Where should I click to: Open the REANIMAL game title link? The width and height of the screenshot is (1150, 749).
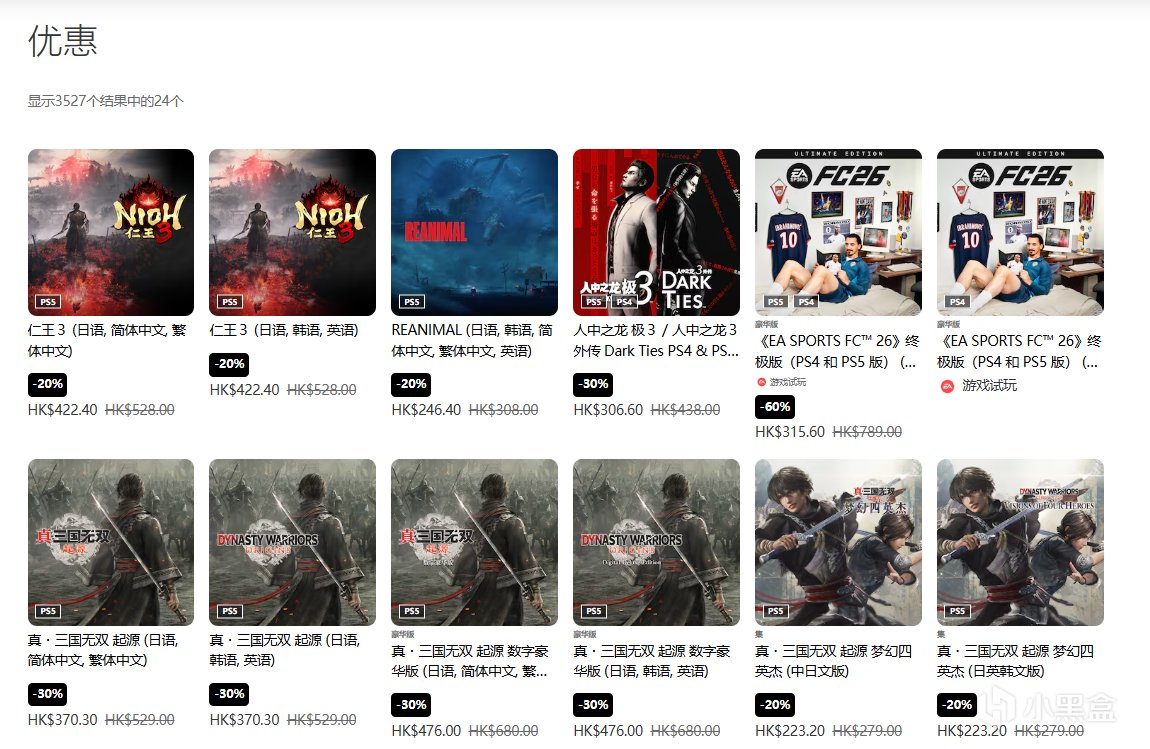[472, 340]
